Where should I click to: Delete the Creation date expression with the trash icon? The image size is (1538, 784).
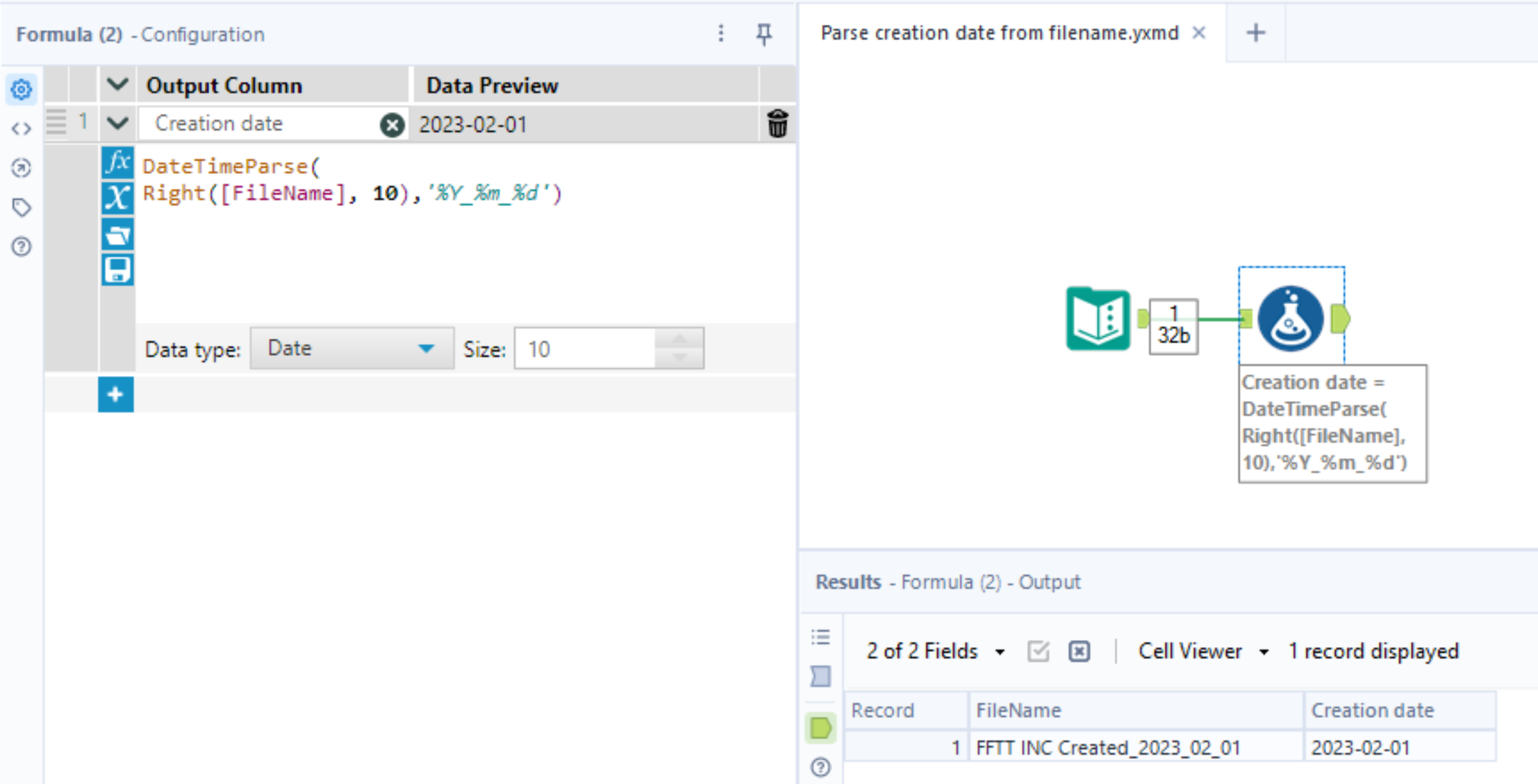777,124
